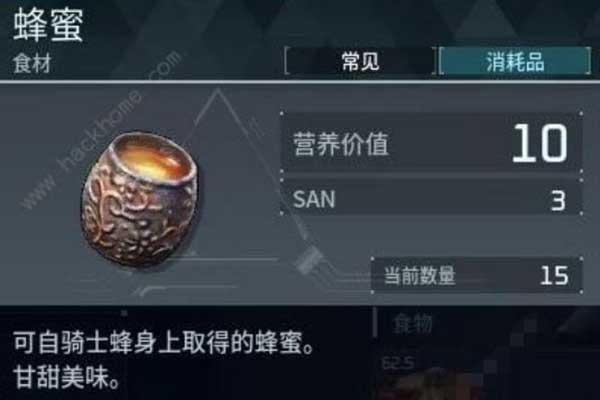Click the 蜂蜜 item title

click(x=48, y=25)
